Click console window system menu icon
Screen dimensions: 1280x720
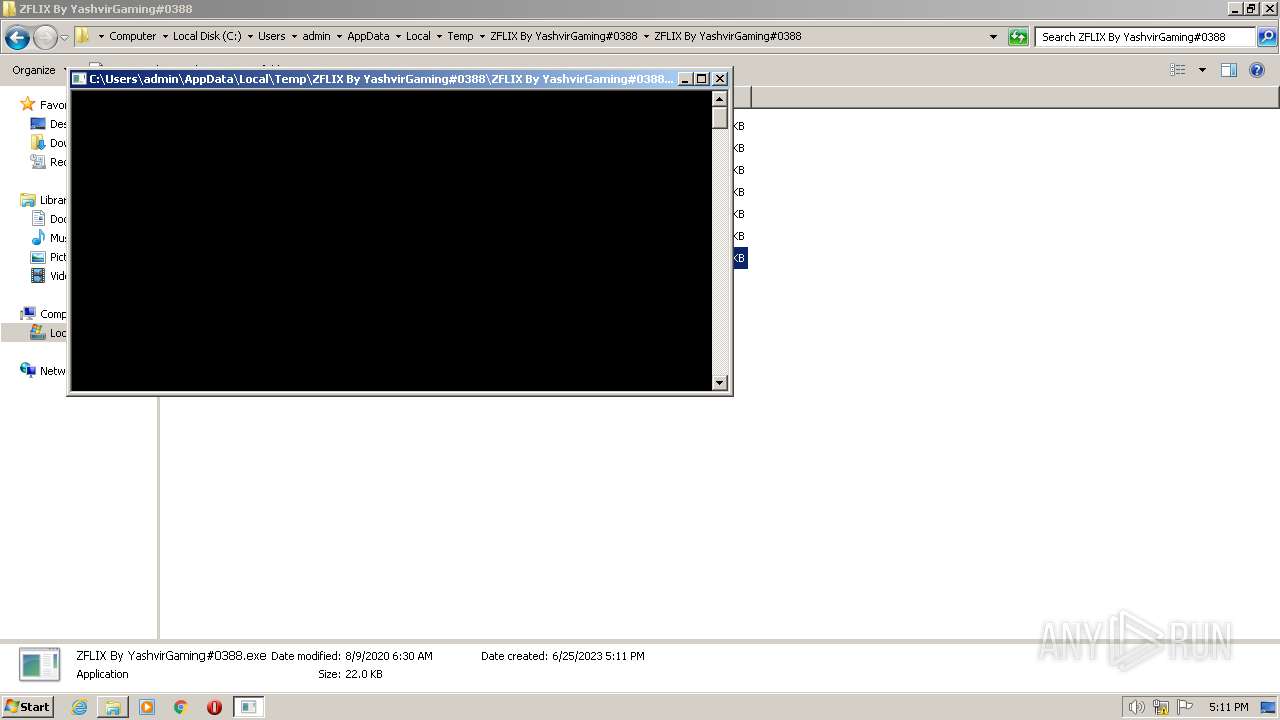(79, 79)
